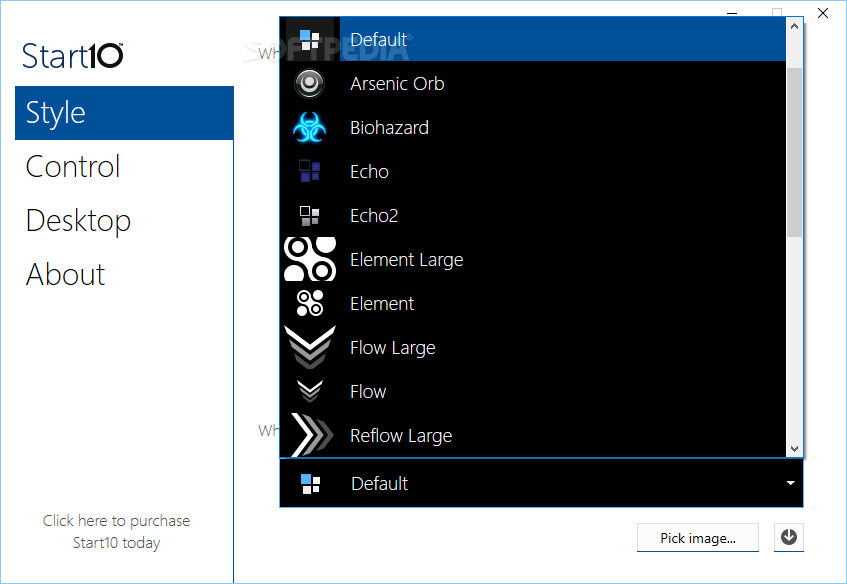This screenshot has width=847, height=584.
Task: Select the Echo2 start button icon
Action: tap(310, 216)
